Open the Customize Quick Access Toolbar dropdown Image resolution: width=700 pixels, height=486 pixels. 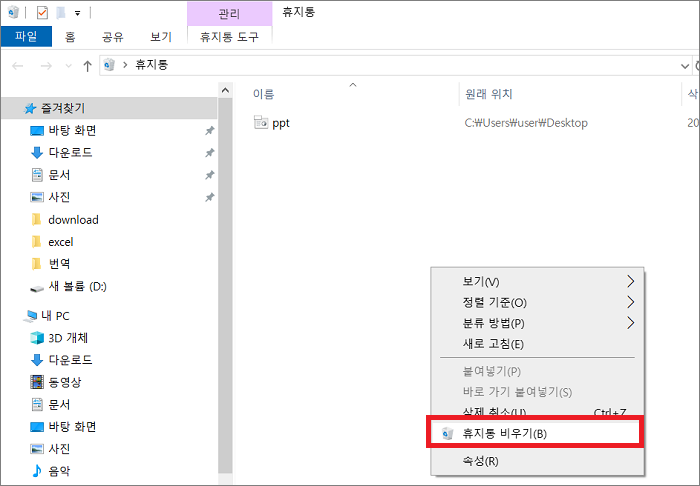coord(78,13)
